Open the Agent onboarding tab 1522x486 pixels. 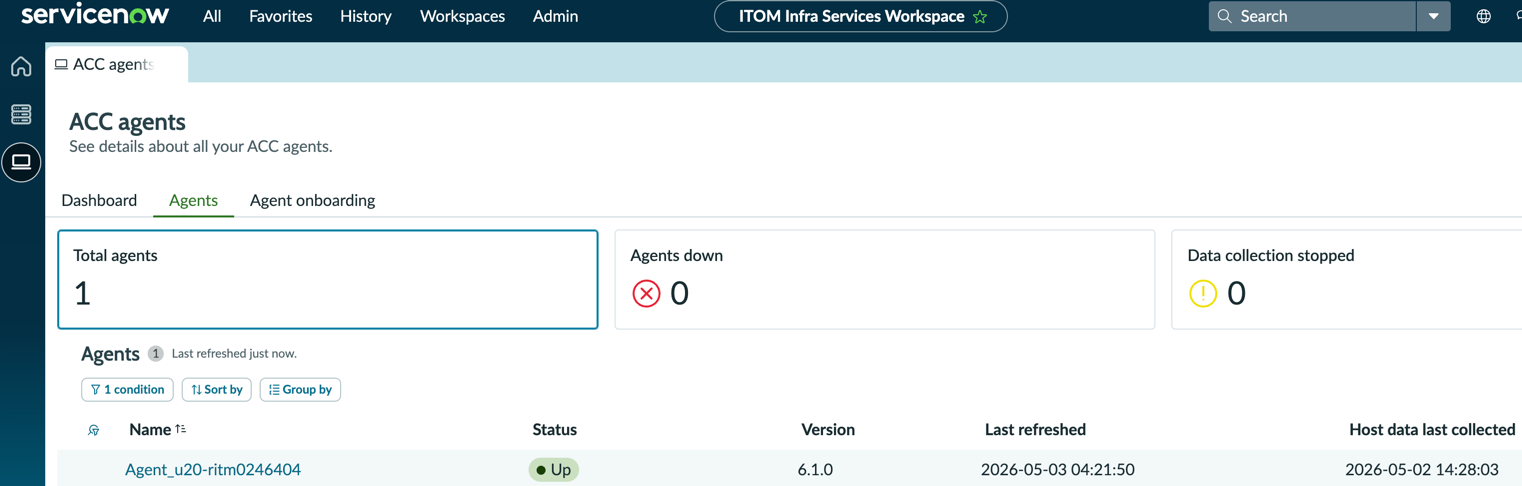[312, 200]
